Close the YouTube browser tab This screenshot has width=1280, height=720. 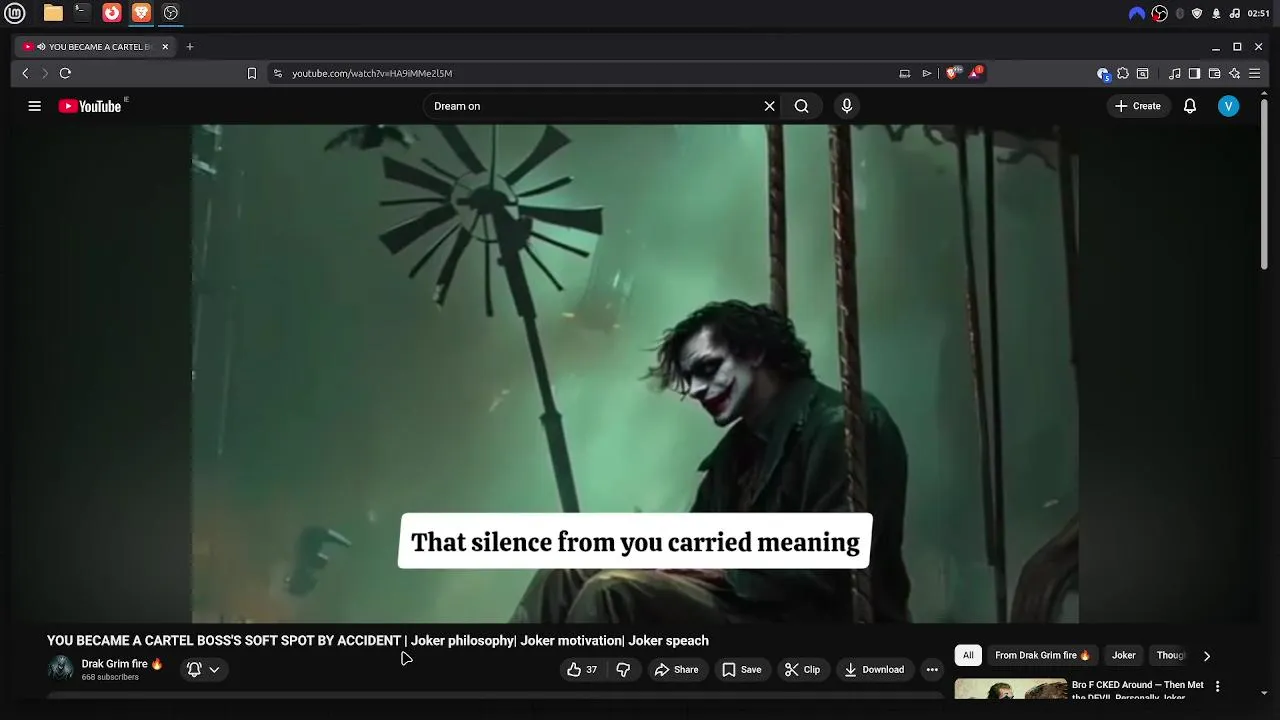tap(165, 47)
